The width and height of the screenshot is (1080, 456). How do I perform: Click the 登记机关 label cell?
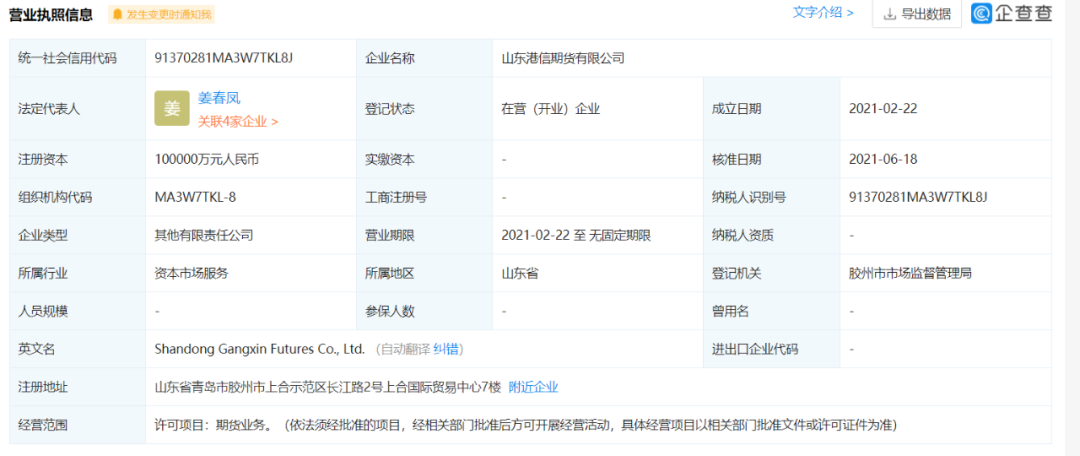click(x=771, y=273)
